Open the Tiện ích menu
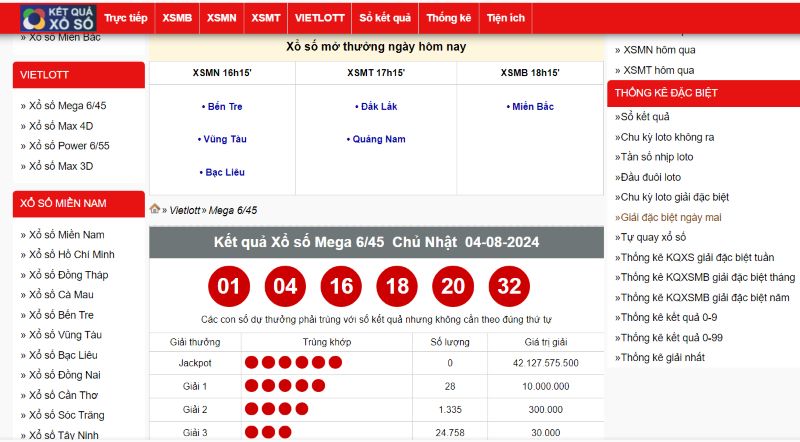Screen dimensions: 800x442 pyautogui.click(x=505, y=18)
